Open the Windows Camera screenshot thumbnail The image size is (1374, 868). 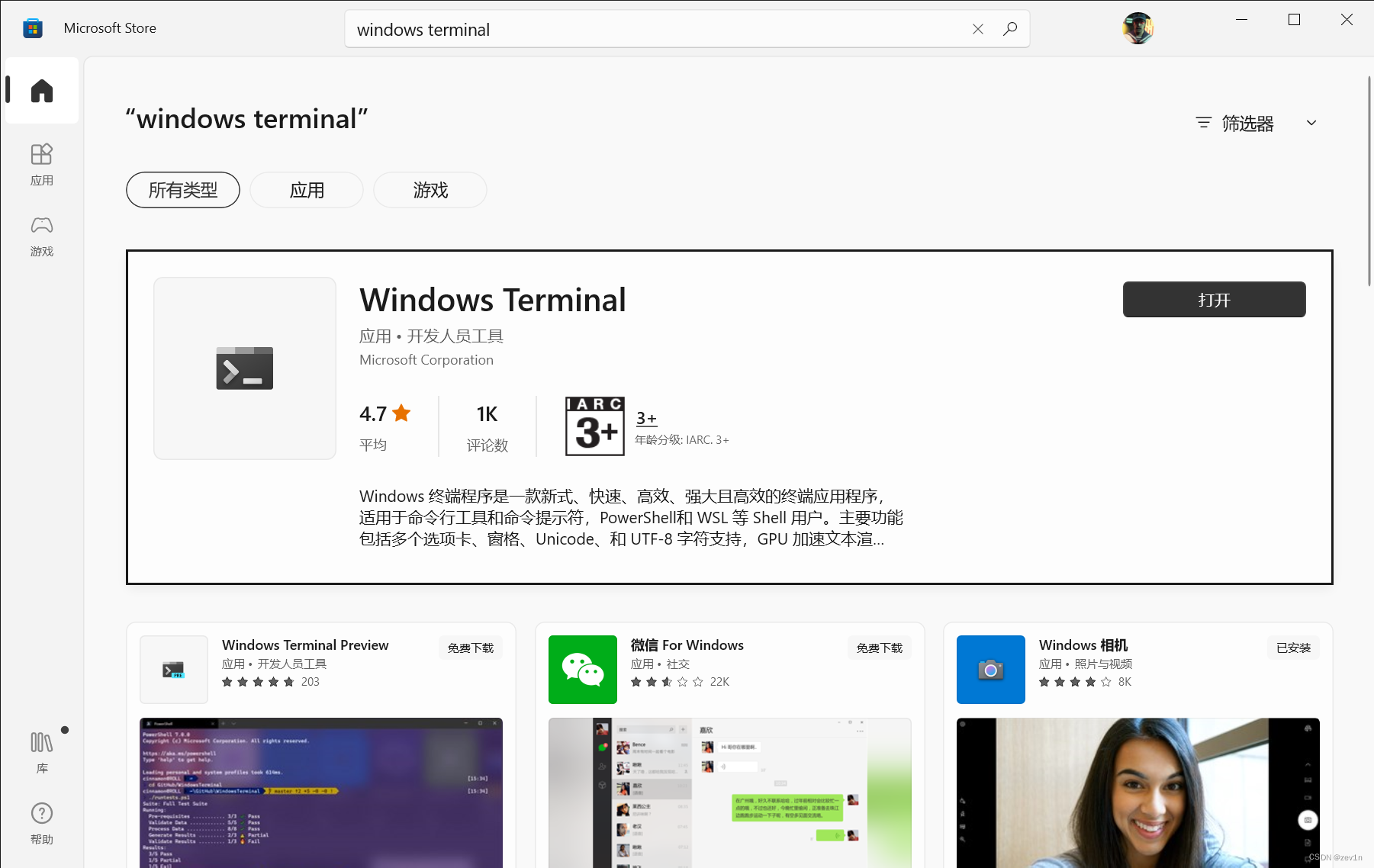pos(1138,792)
